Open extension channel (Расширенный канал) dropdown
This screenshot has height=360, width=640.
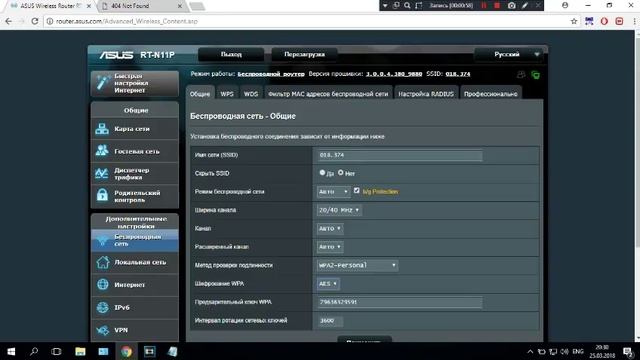click(330, 247)
